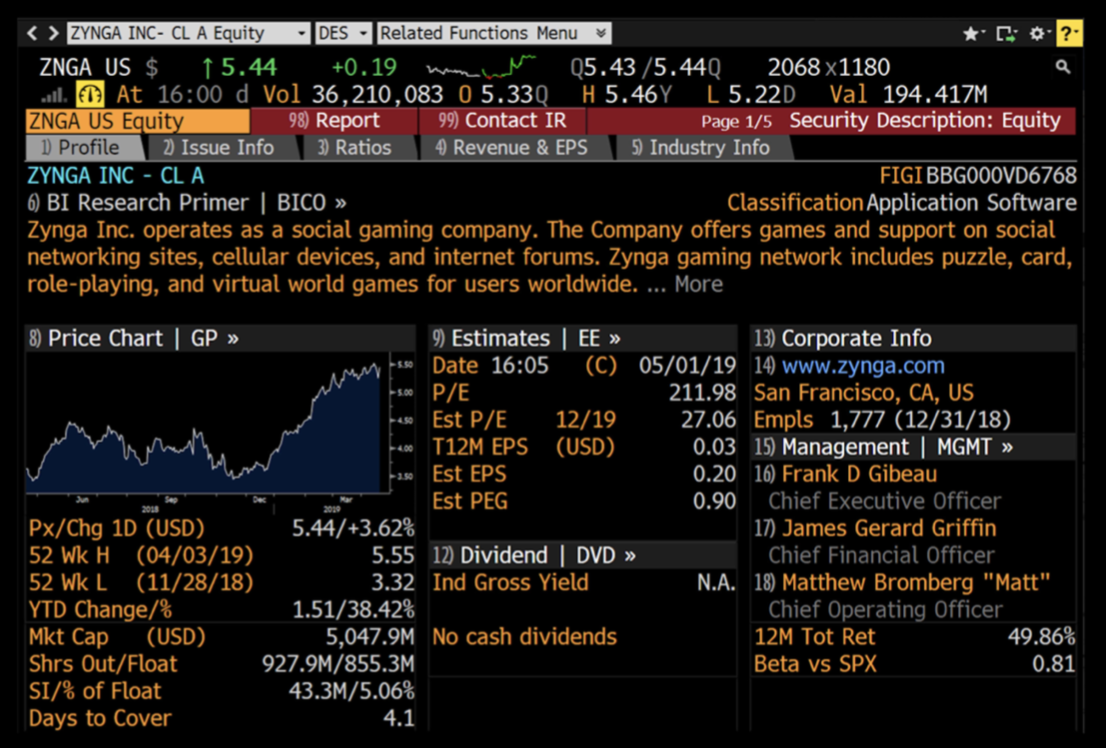Go forward with the right arrow
Screen dimensions: 1106x748
(54, 33)
